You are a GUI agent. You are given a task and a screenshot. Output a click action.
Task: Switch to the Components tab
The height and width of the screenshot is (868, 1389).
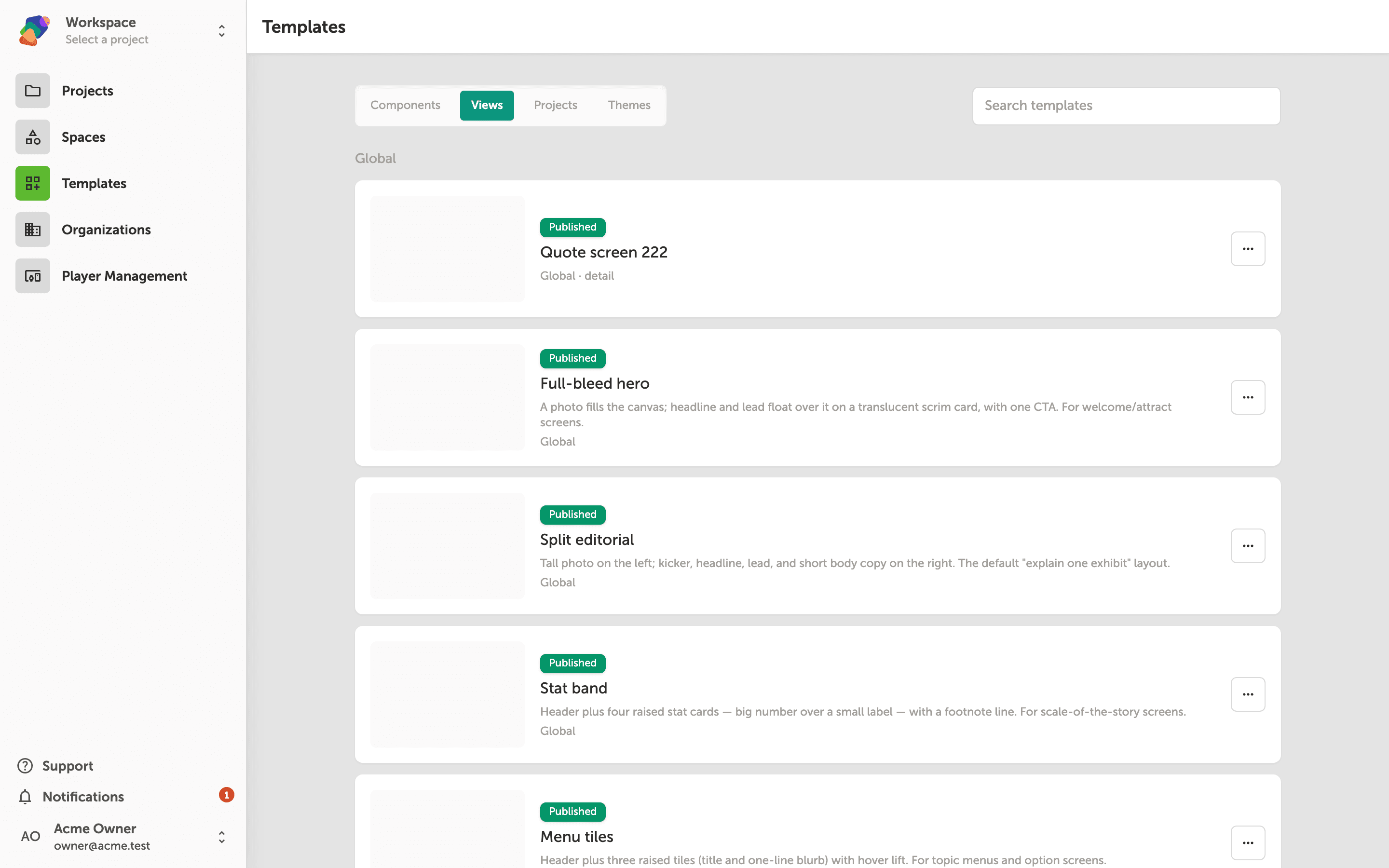pyautogui.click(x=405, y=105)
